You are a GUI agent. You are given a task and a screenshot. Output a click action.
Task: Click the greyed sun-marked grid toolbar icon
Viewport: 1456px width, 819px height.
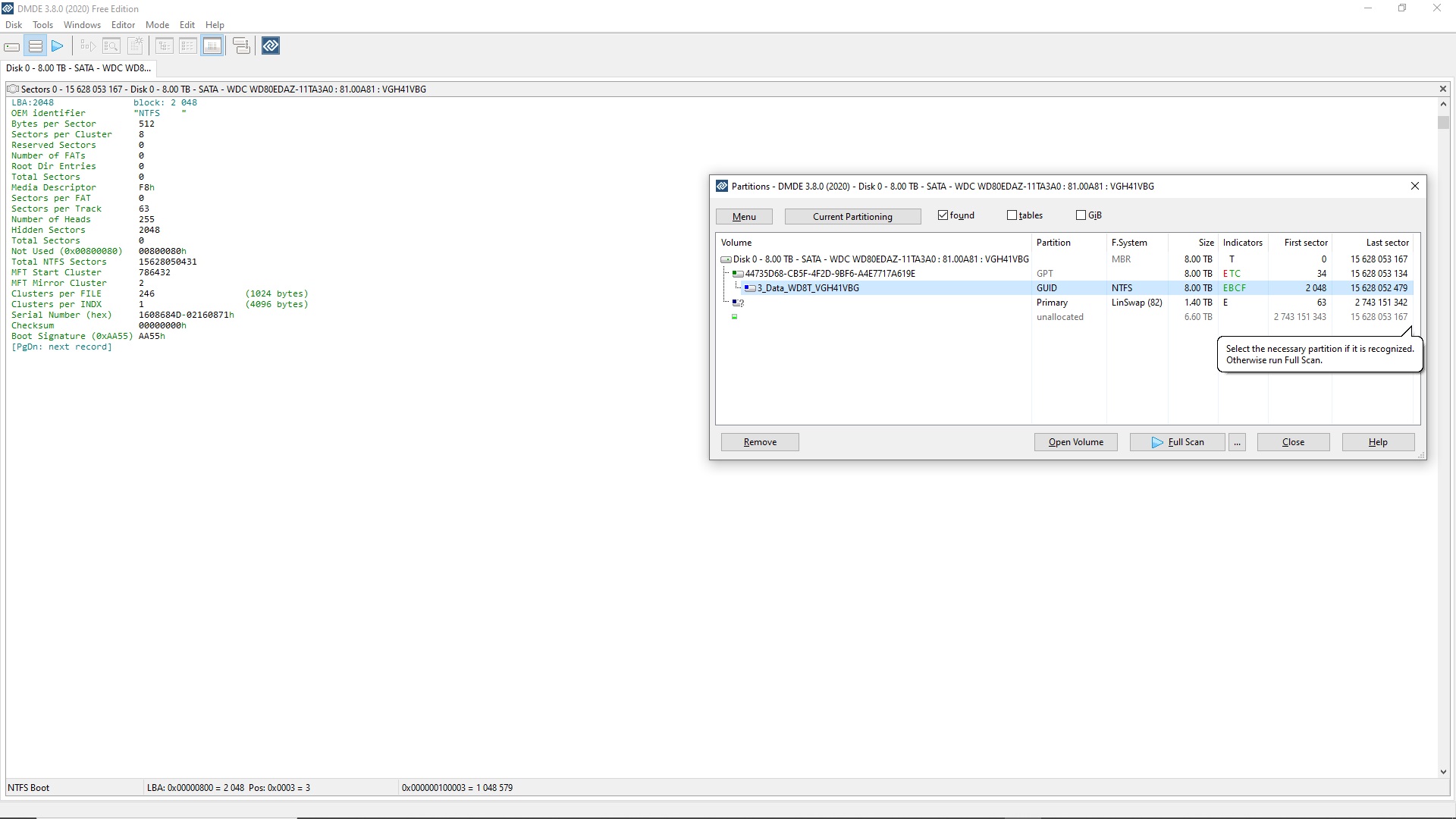coord(135,46)
